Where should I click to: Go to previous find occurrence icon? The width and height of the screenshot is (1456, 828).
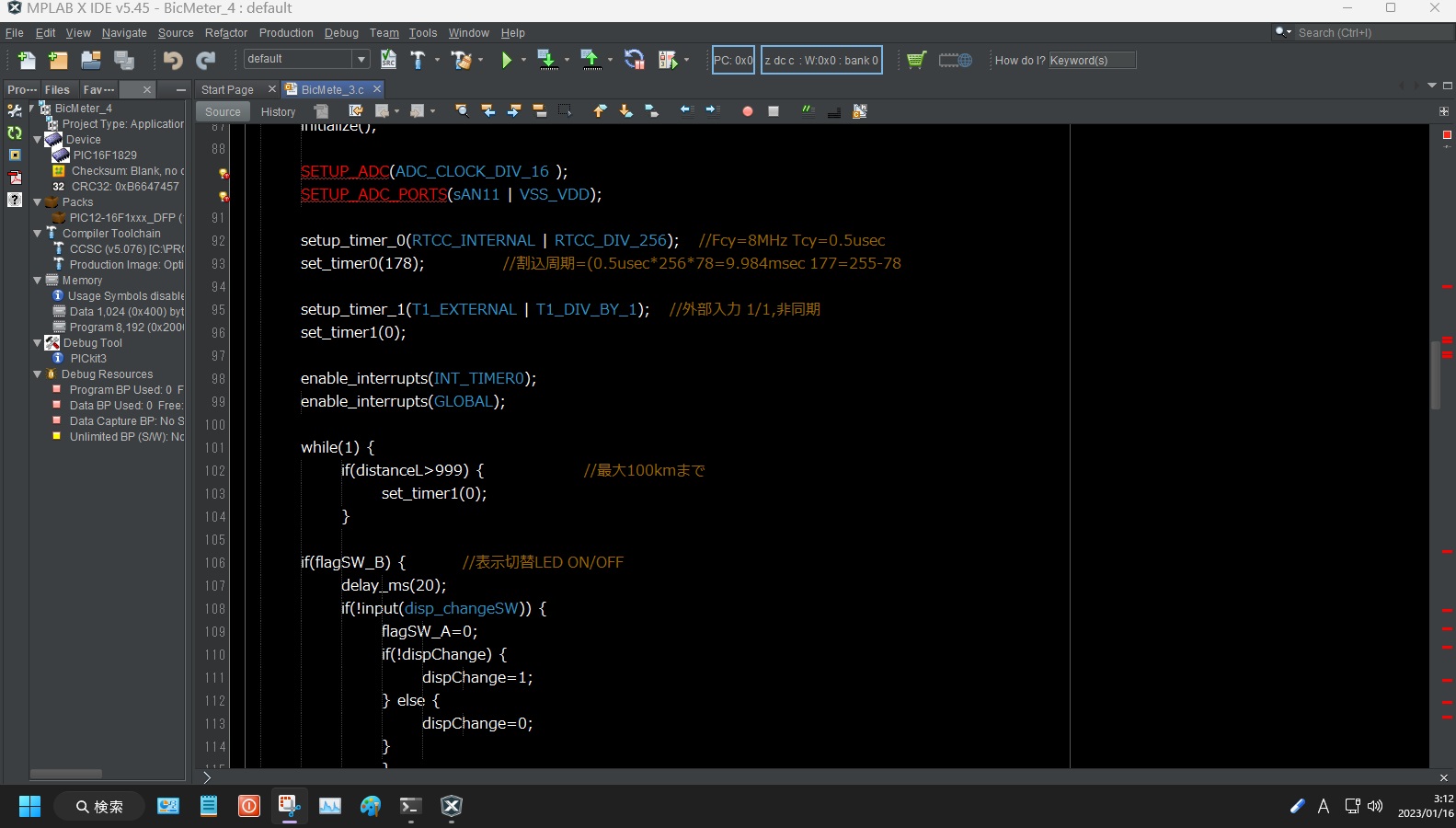(487, 111)
